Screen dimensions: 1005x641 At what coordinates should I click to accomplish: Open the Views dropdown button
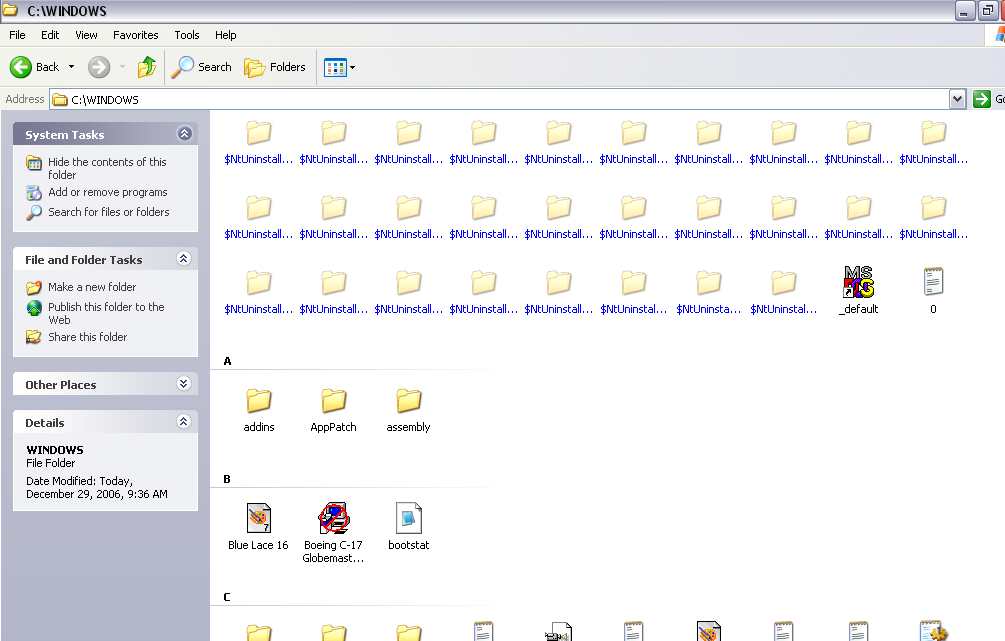[340, 68]
